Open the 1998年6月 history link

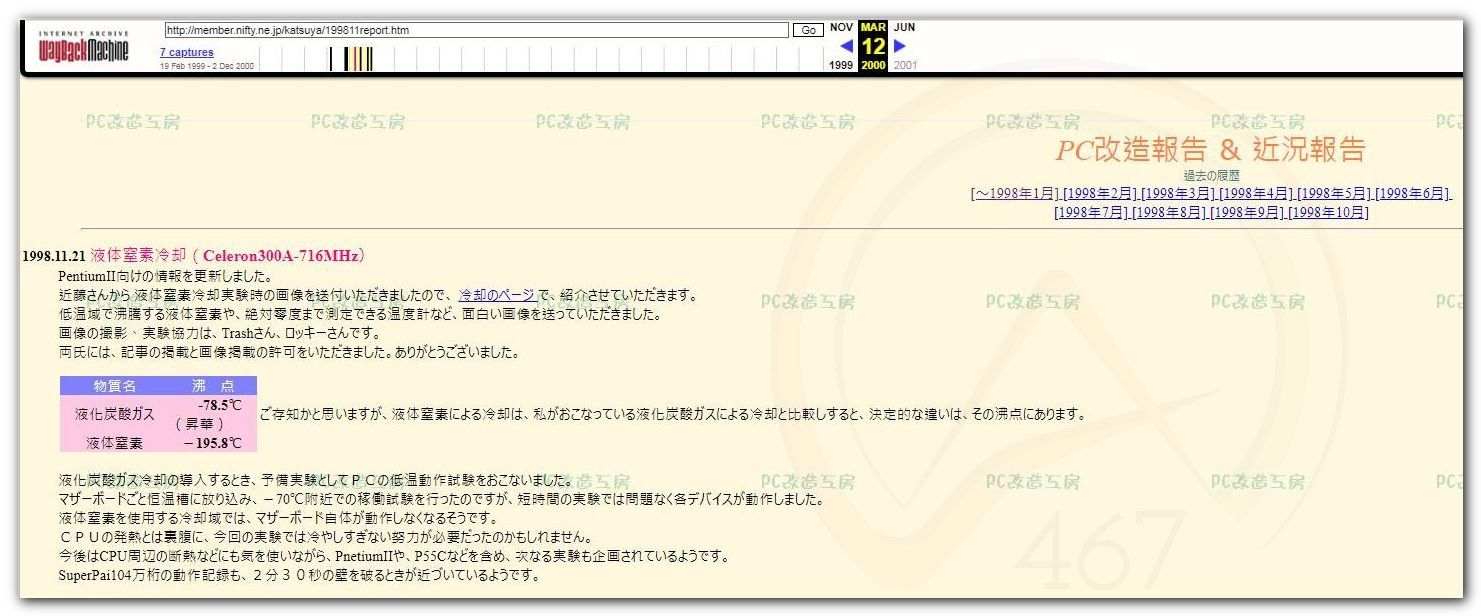pyautogui.click(x=1413, y=194)
